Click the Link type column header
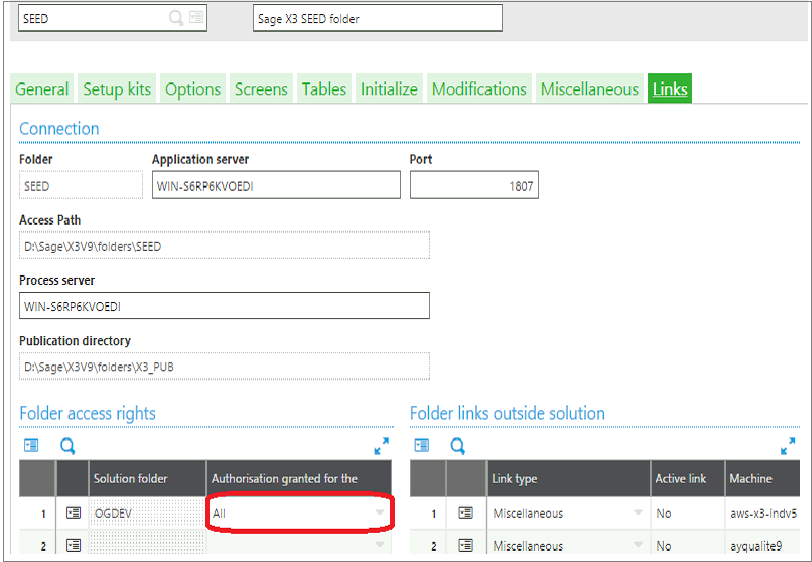812x562 pixels. [569, 478]
